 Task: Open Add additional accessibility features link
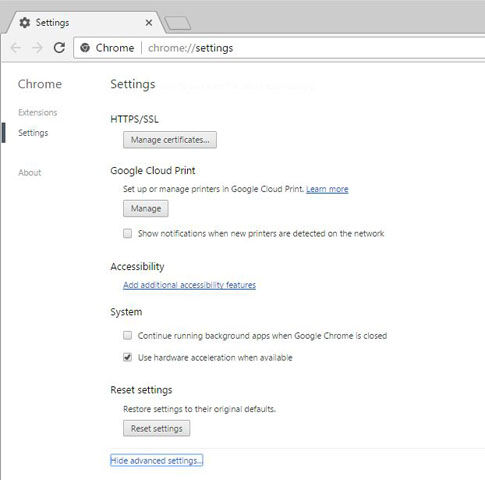click(x=189, y=285)
